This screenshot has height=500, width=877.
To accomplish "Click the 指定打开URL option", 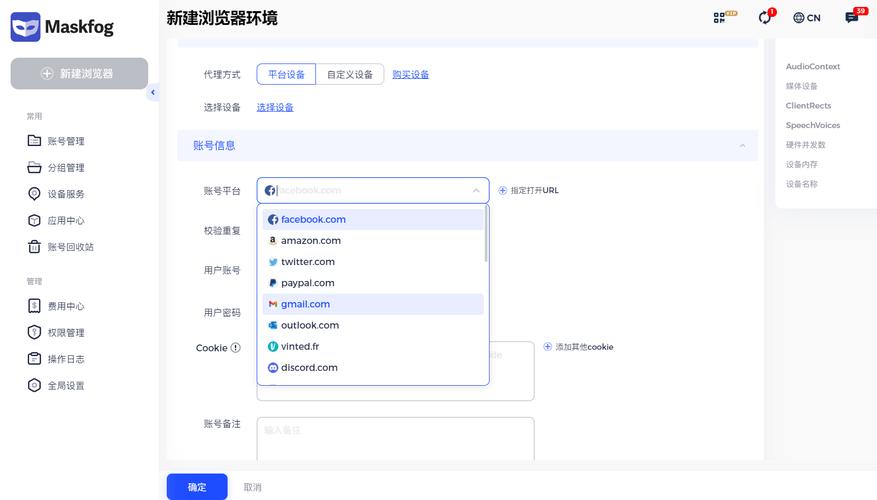I will [x=529, y=190].
